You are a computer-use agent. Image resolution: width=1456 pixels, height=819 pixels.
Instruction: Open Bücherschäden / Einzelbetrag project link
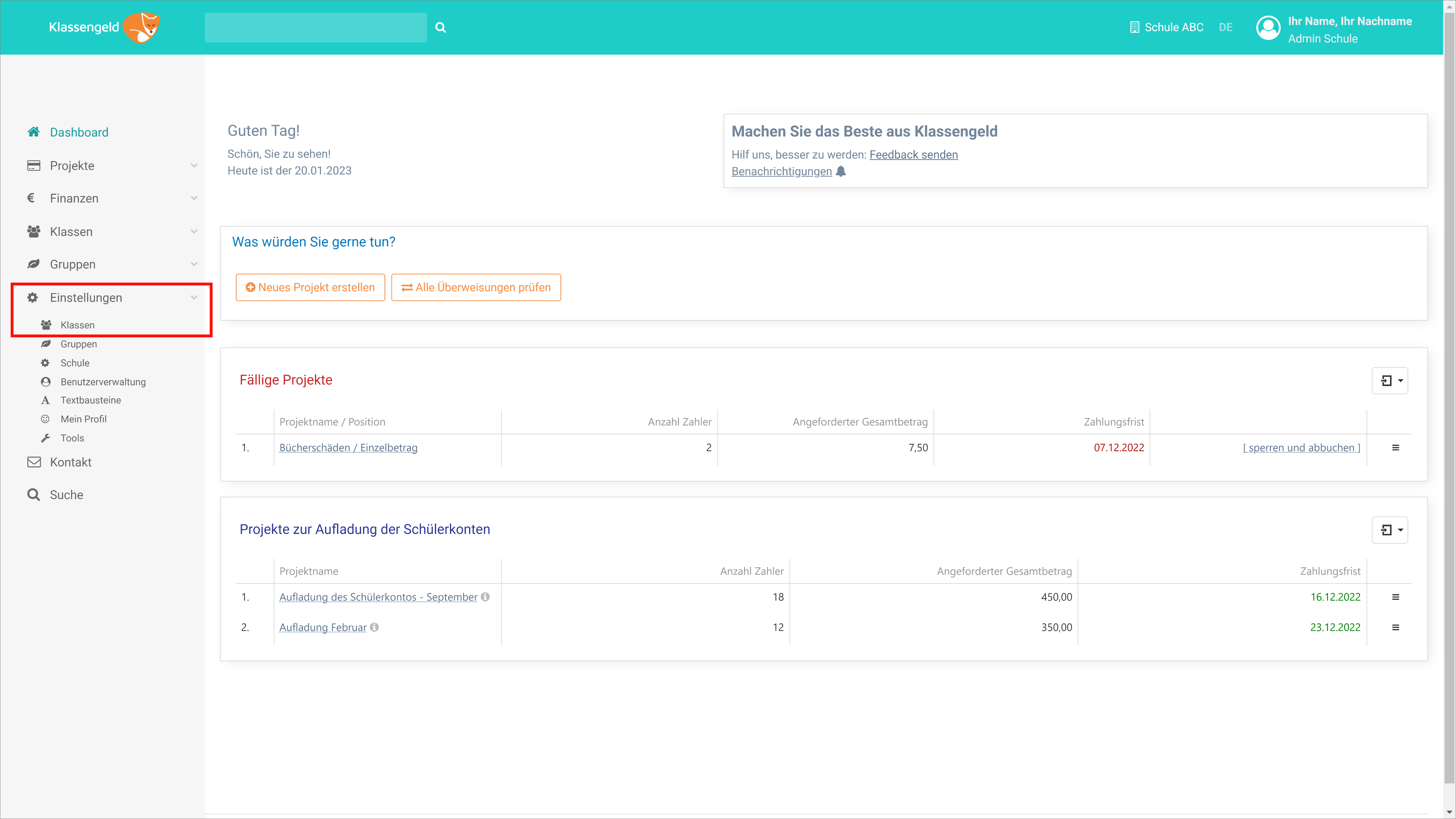tap(348, 448)
